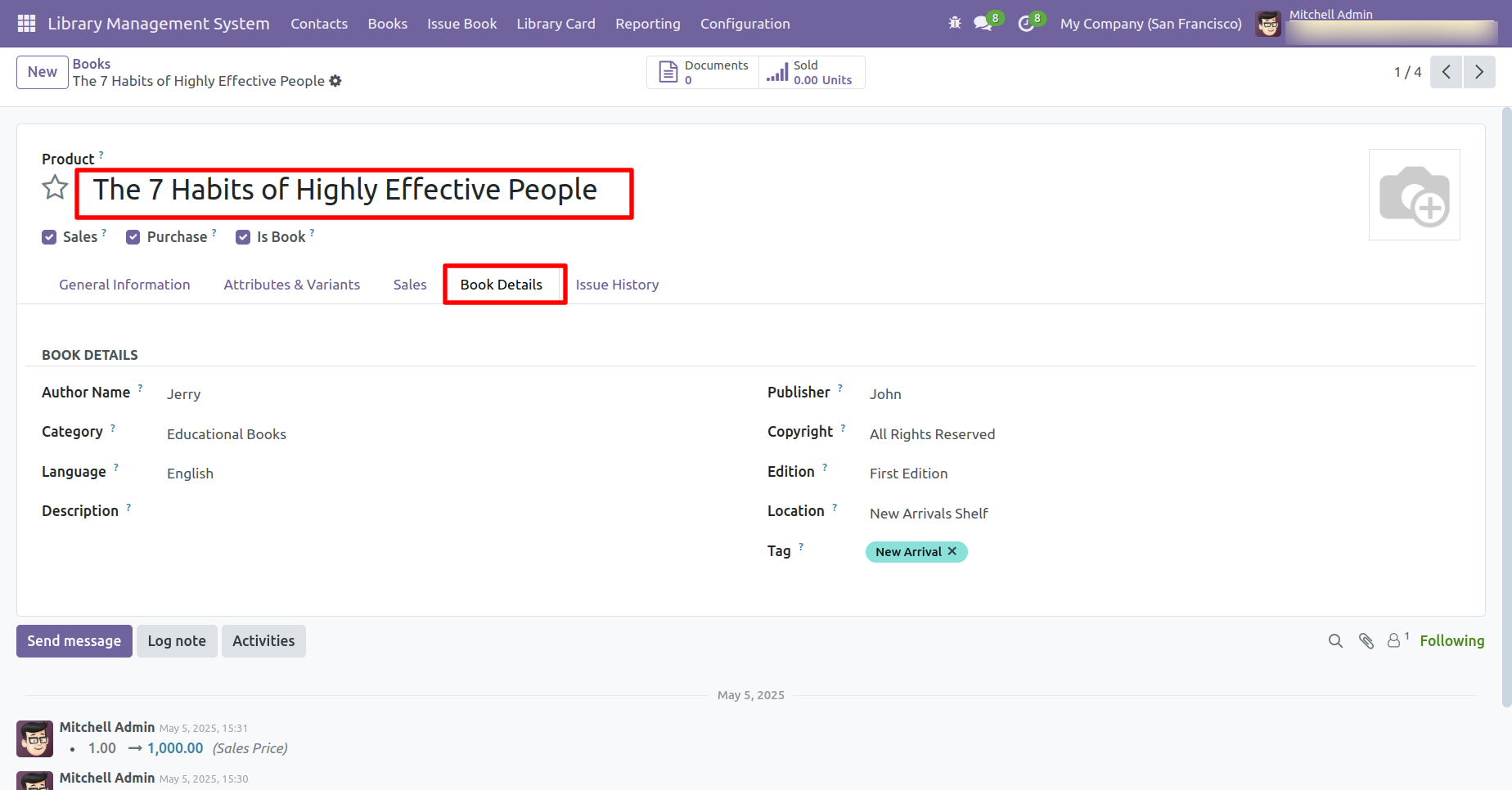Open the Configuration menu

click(x=745, y=24)
